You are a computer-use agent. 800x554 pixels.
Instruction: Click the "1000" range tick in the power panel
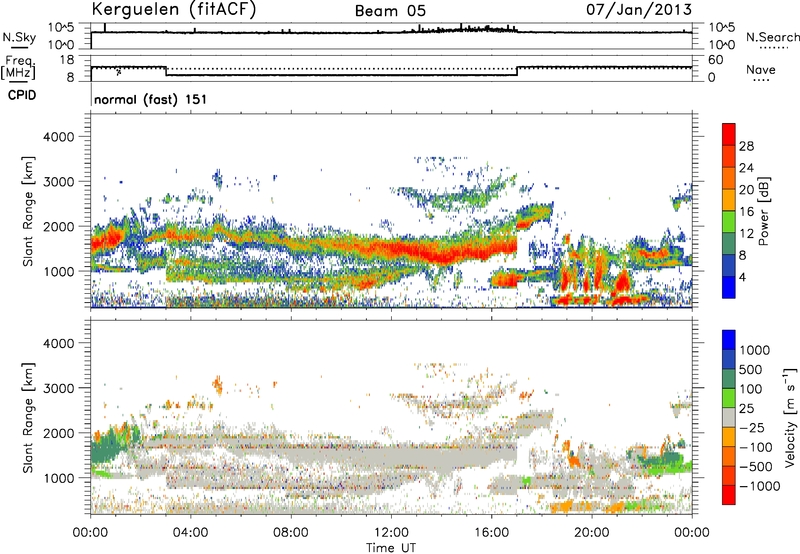[x=58, y=271]
